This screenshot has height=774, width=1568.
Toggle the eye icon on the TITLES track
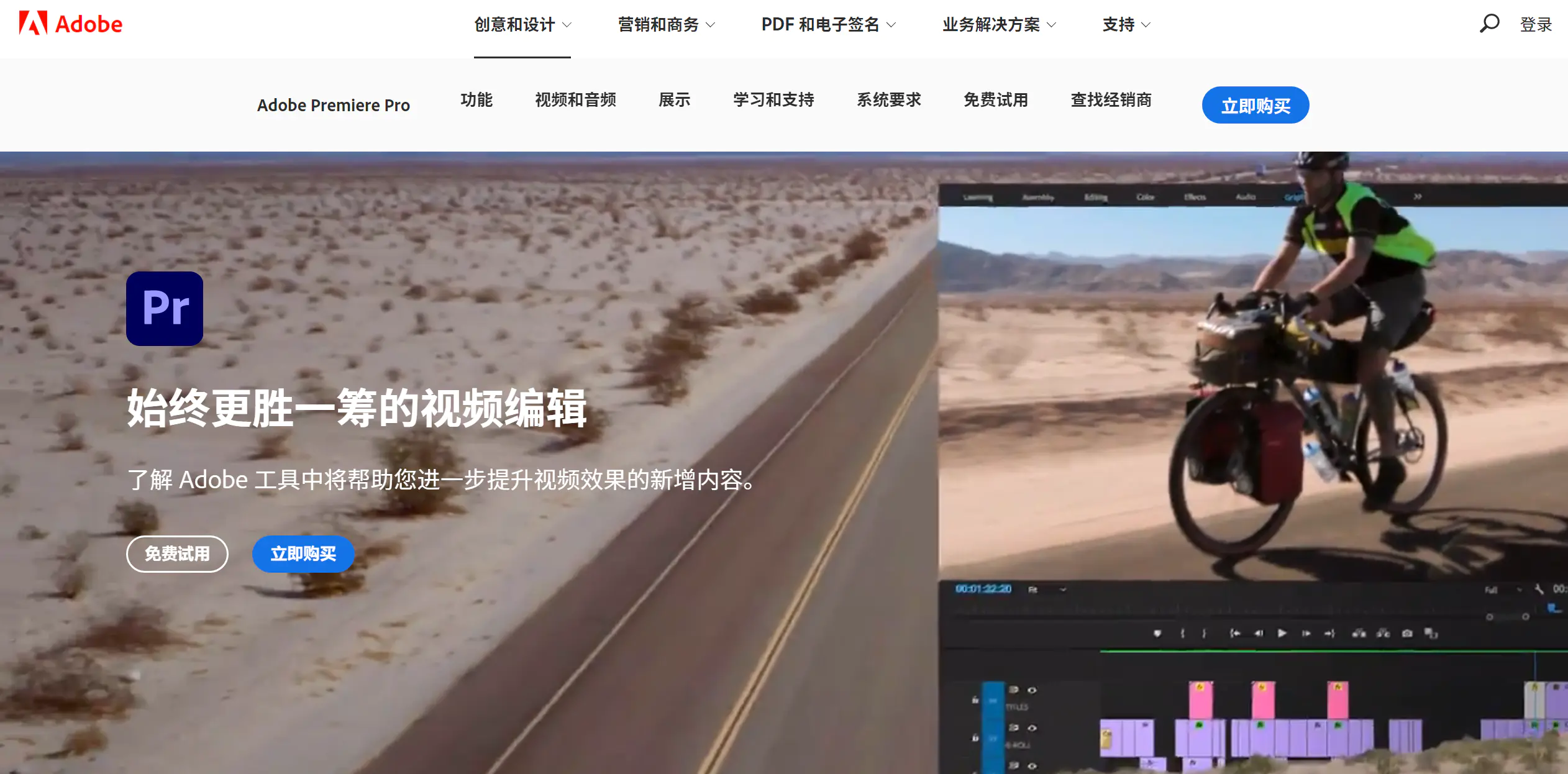(x=1032, y=690)
